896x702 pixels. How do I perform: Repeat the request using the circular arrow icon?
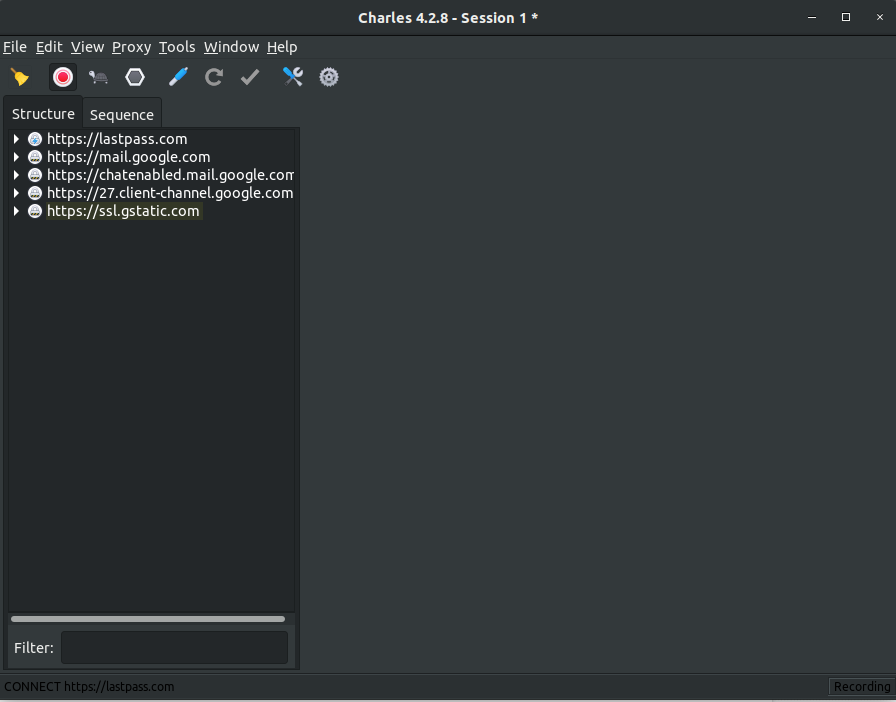(x=213, y=77)
